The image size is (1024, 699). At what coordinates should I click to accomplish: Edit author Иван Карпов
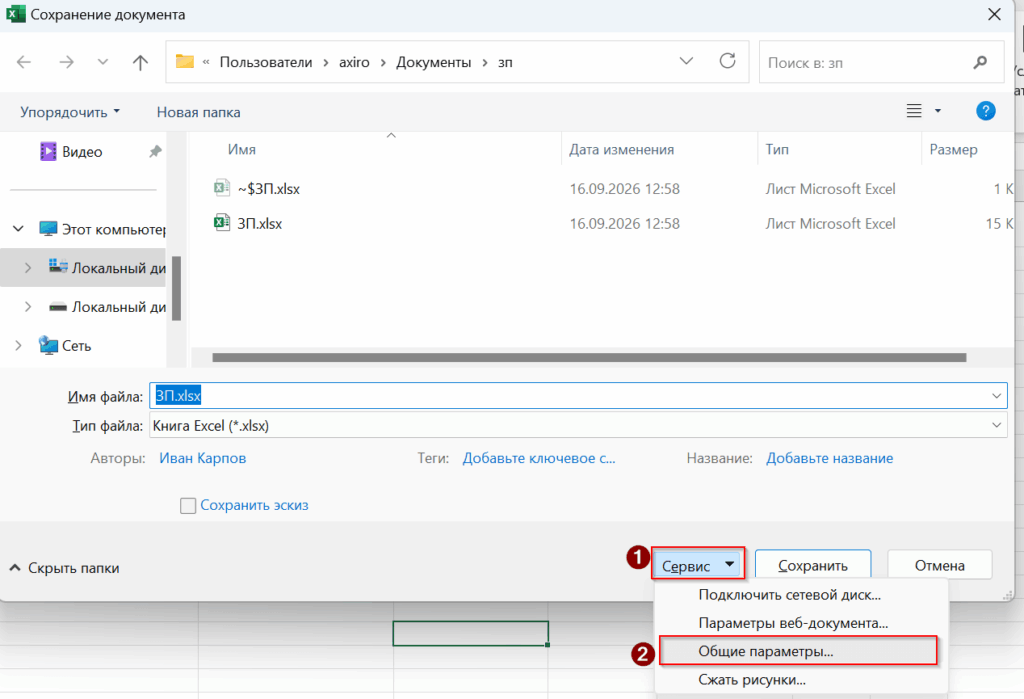click(202, 458)
